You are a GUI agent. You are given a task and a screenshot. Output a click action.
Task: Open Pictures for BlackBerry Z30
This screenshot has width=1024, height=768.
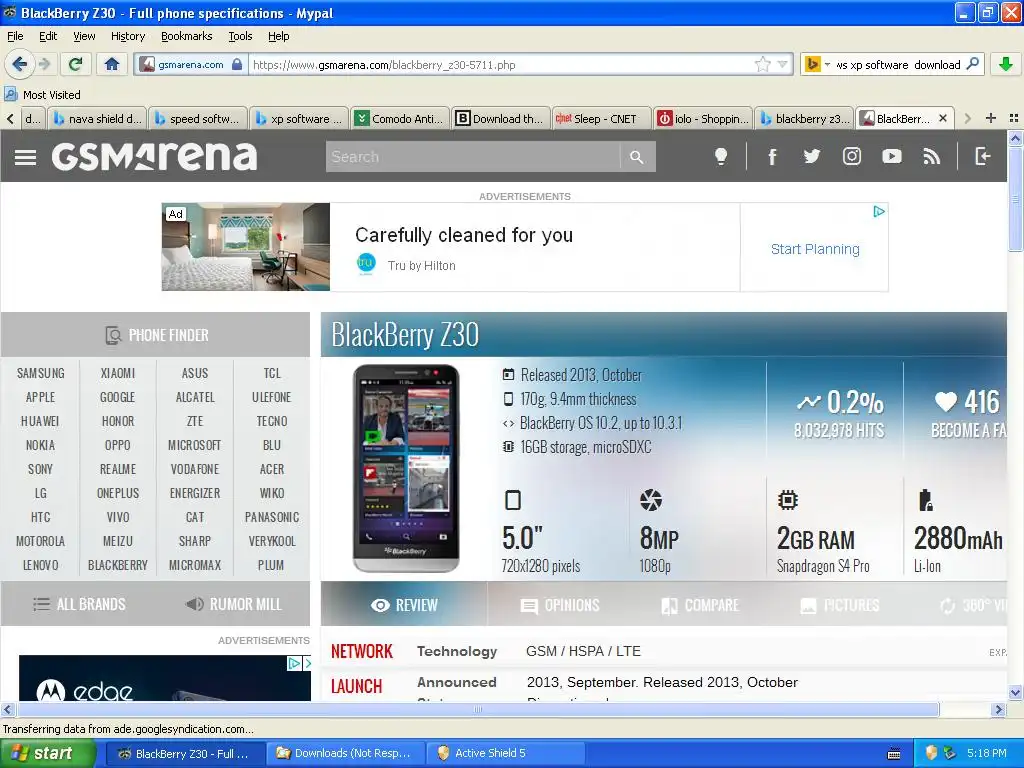(x=839, y=605)
